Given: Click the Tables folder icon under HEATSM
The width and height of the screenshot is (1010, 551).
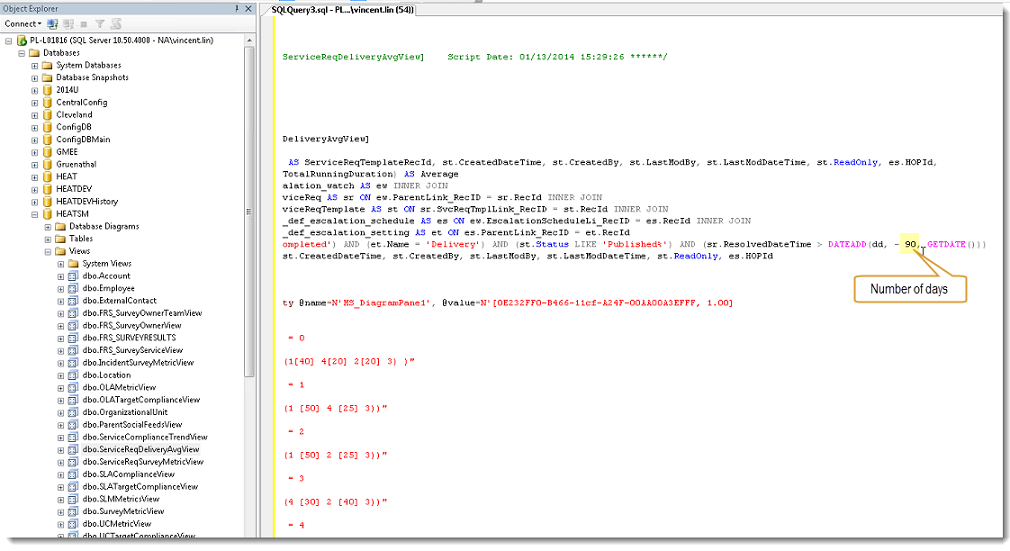Looking at the screenshot, I should point(60,239).
